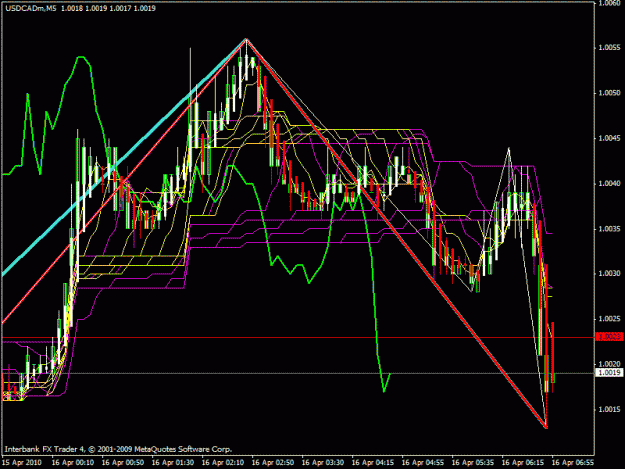The height and width of the screenshot is (469, 625).
Task: Click the 1.0025 price scale label
Action: [610, 319]
